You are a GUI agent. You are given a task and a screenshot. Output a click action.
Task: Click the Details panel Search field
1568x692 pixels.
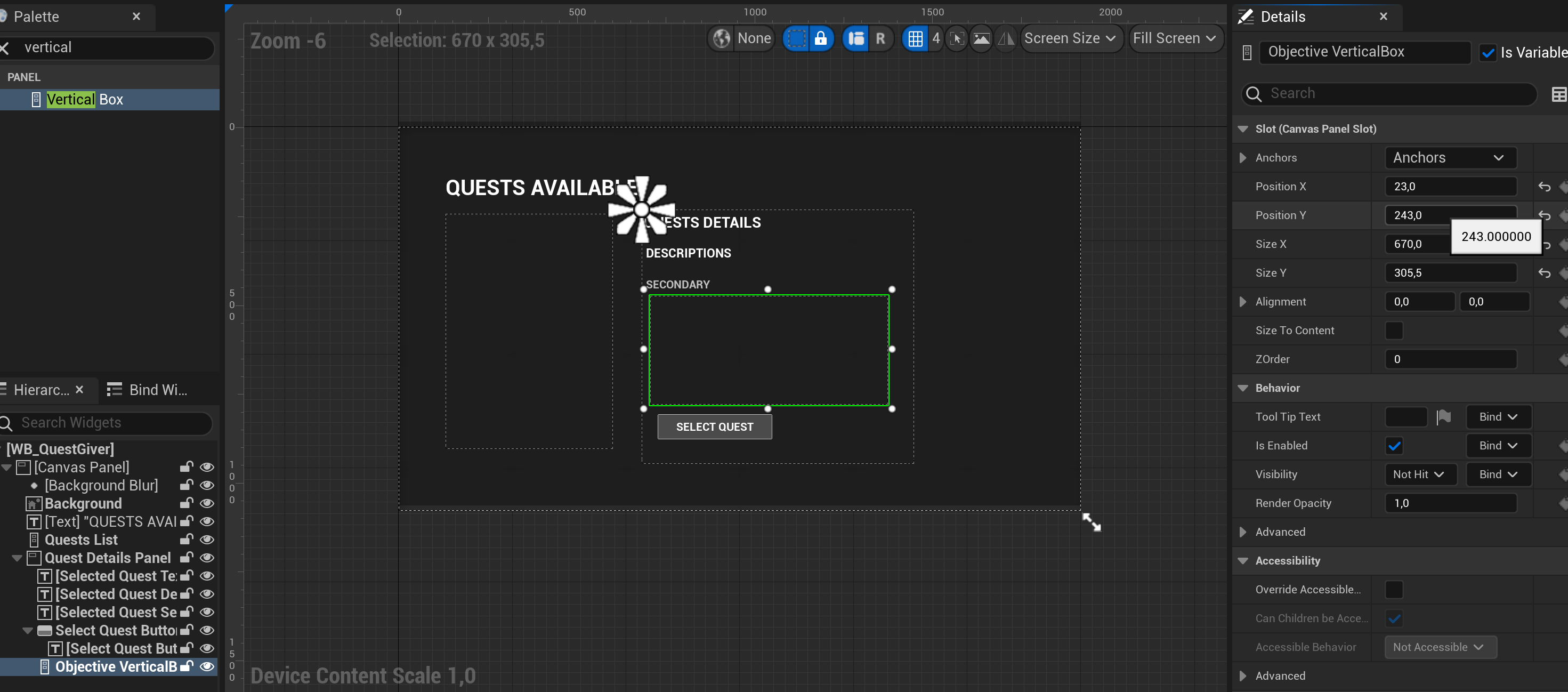[x=1394, y=93]
